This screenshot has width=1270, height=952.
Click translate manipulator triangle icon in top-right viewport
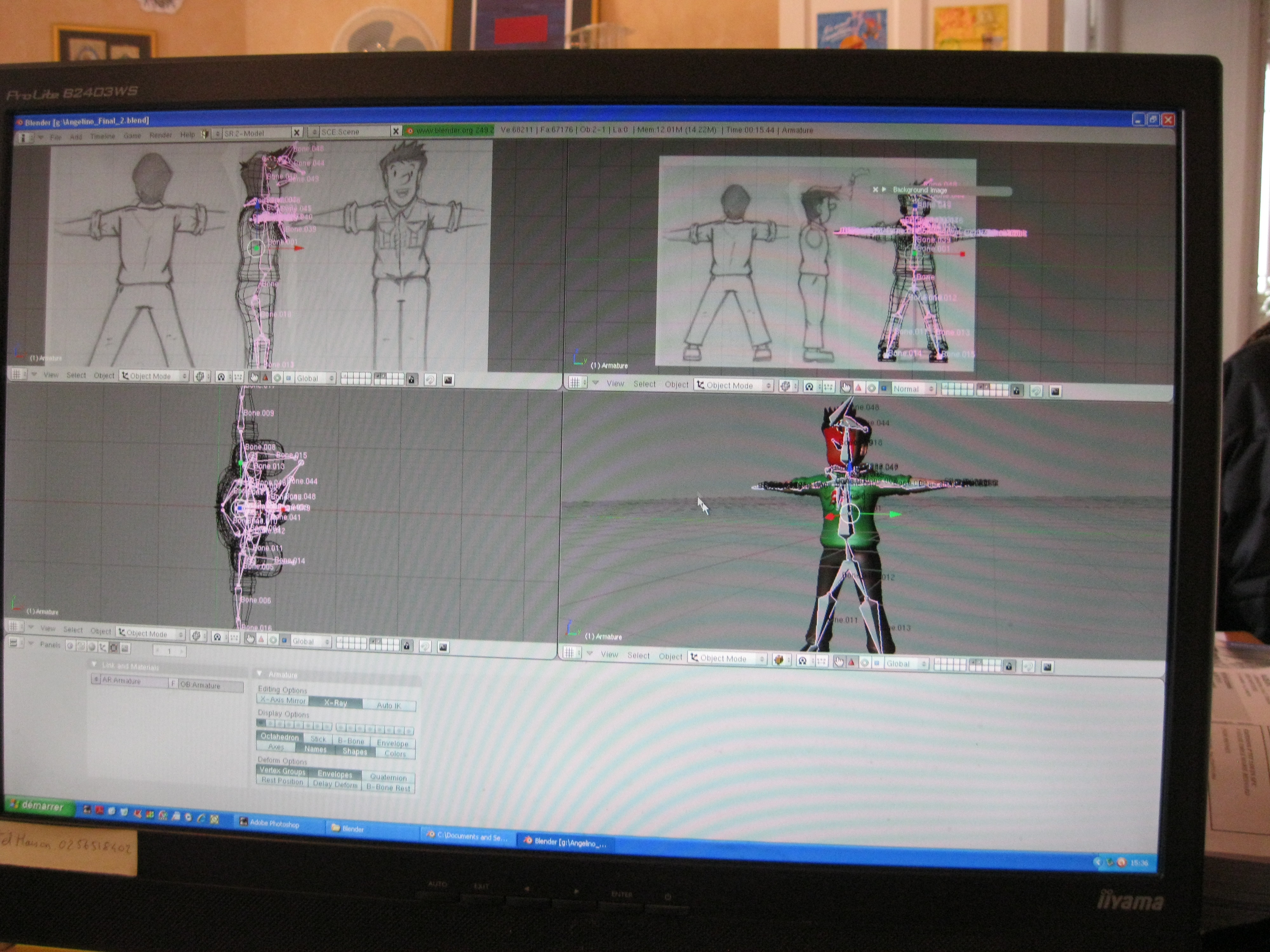pyautogui.click(x=858, y=388)
